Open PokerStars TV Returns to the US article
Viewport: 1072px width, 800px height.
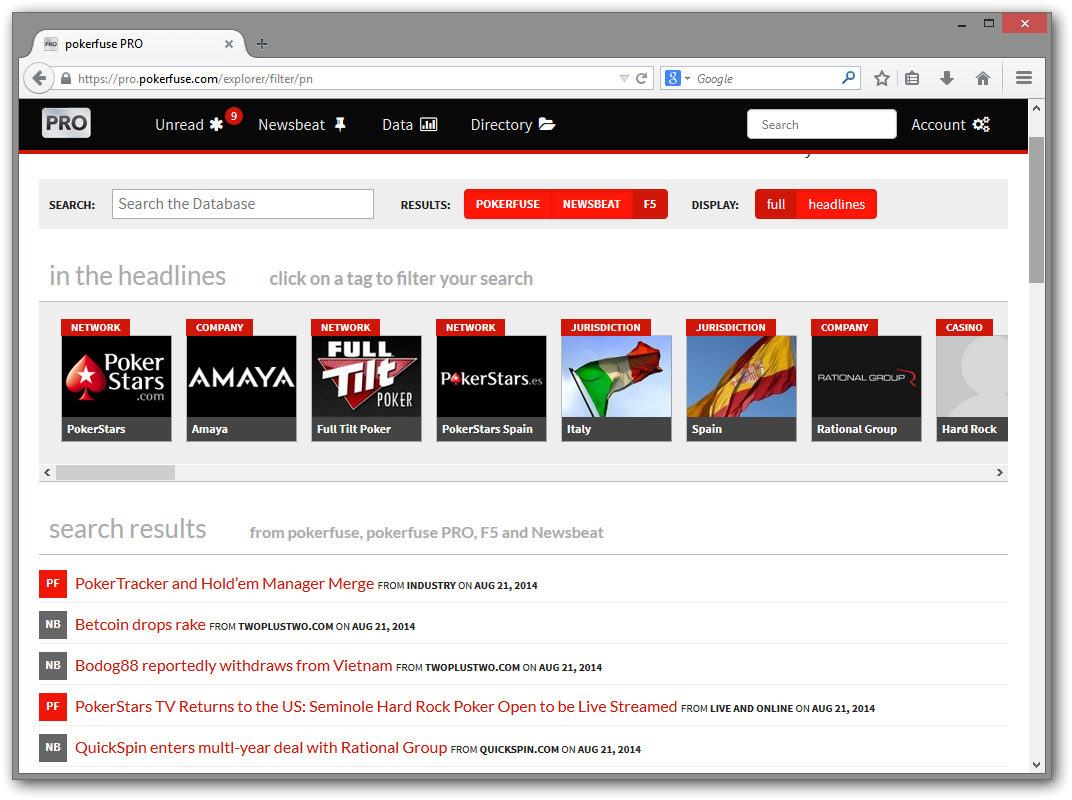376,706
